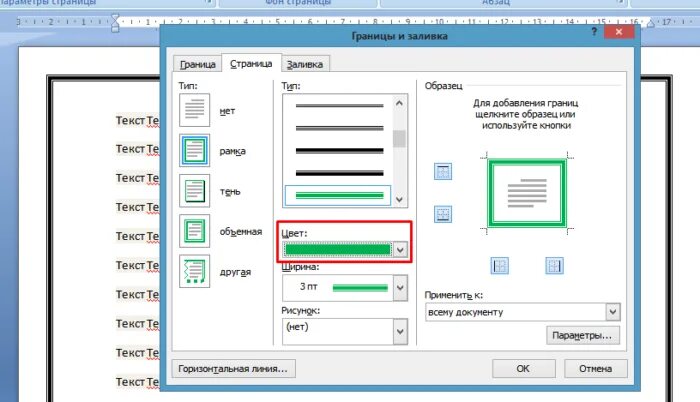Select the 'нет' border setting icon
Image resolution: width=700 pixels, height=402 pixels.
(194, 110)
